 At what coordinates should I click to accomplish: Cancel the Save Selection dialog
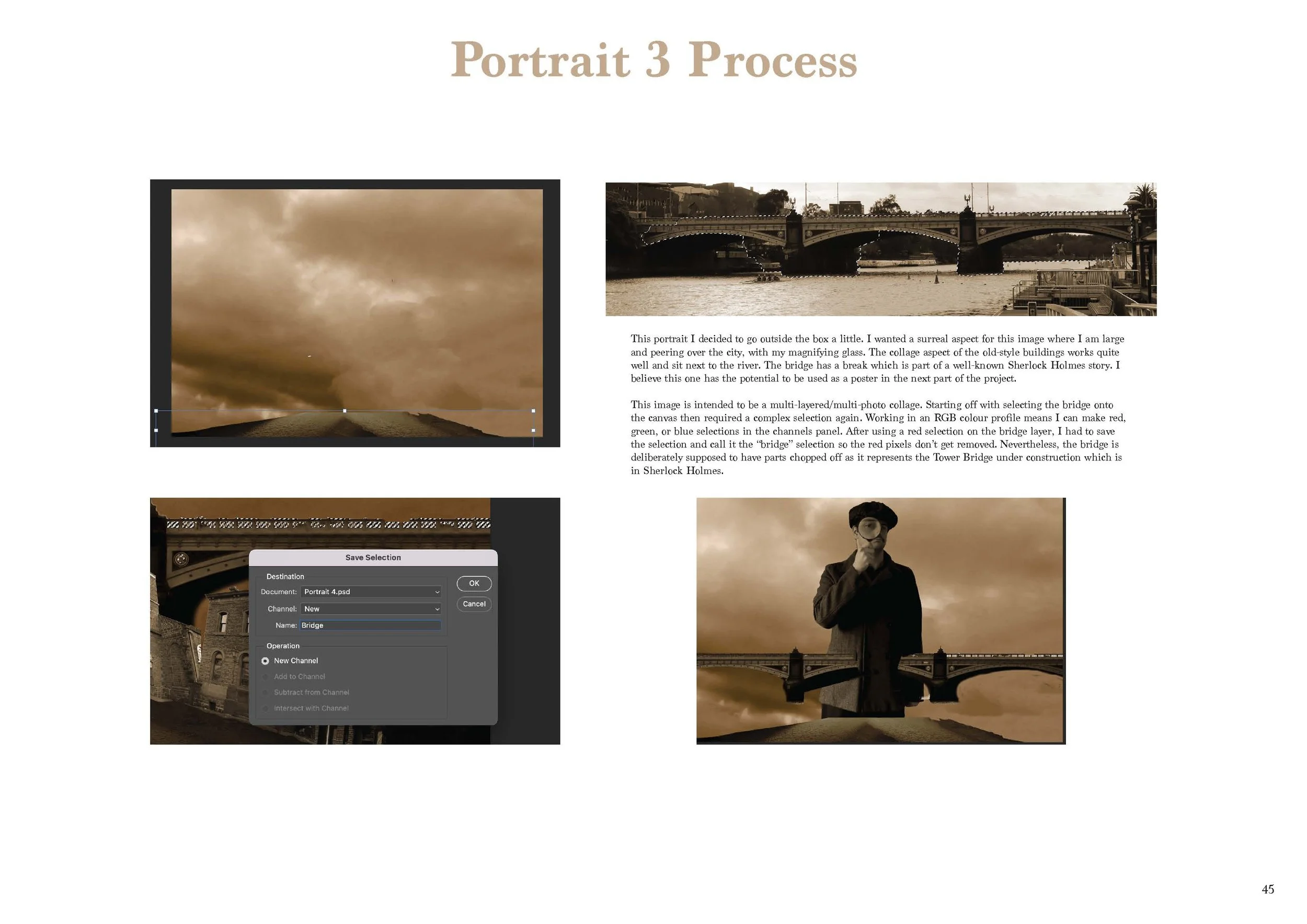point(474,604)
